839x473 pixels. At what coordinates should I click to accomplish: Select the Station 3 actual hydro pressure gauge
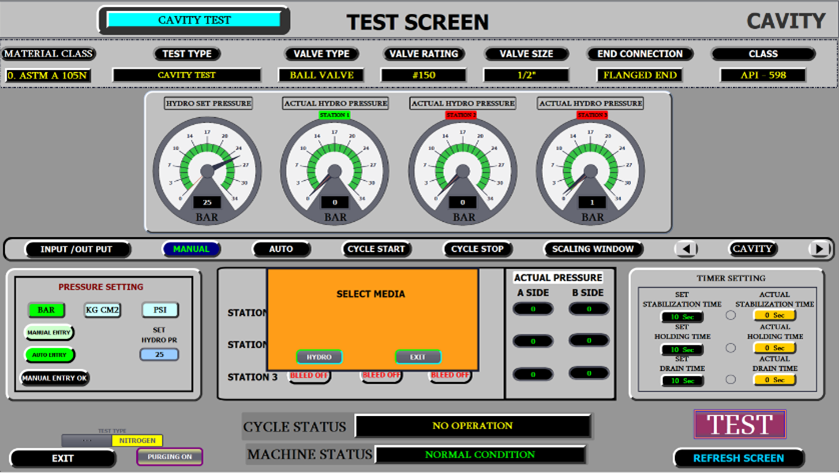click(x=590, y=171)
